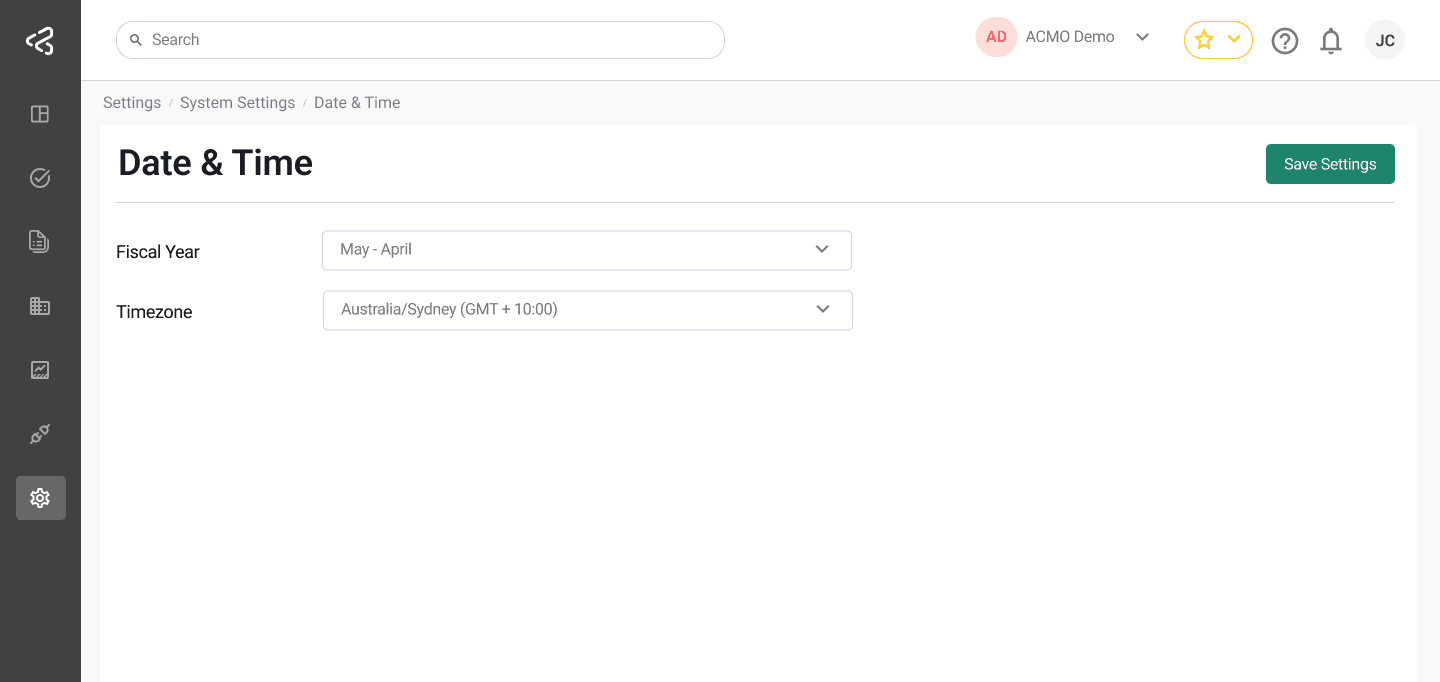1440x682 pixels.
Task: Navigate to Settings via the breadcrumb
Action: (x=132, y=102)
